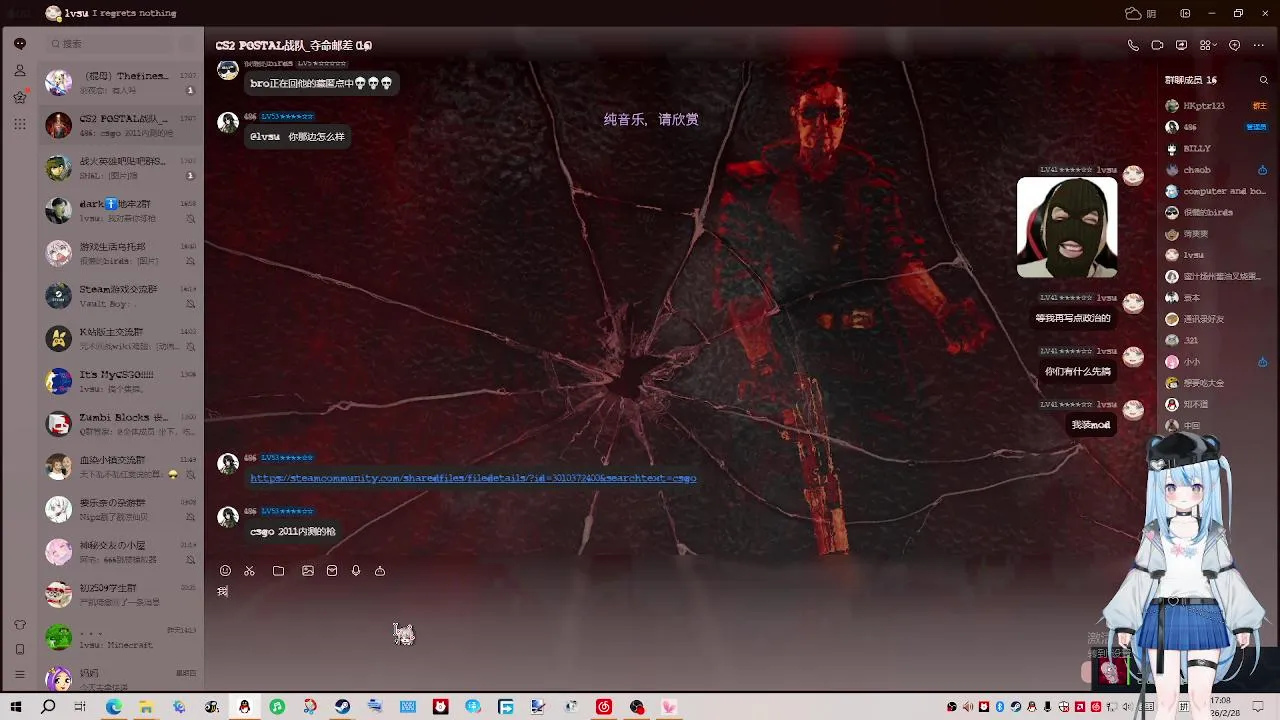Open the dark地牢2群 conversation

121,210
